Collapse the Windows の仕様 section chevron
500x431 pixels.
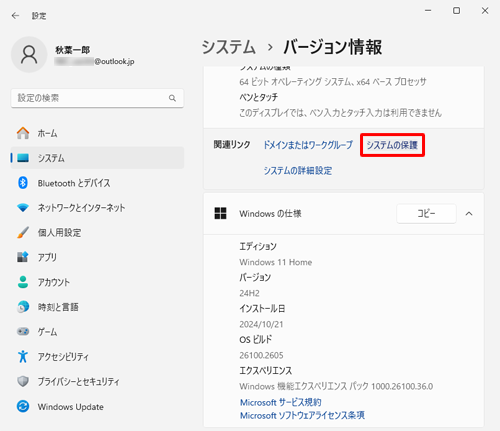coord(469,214)
